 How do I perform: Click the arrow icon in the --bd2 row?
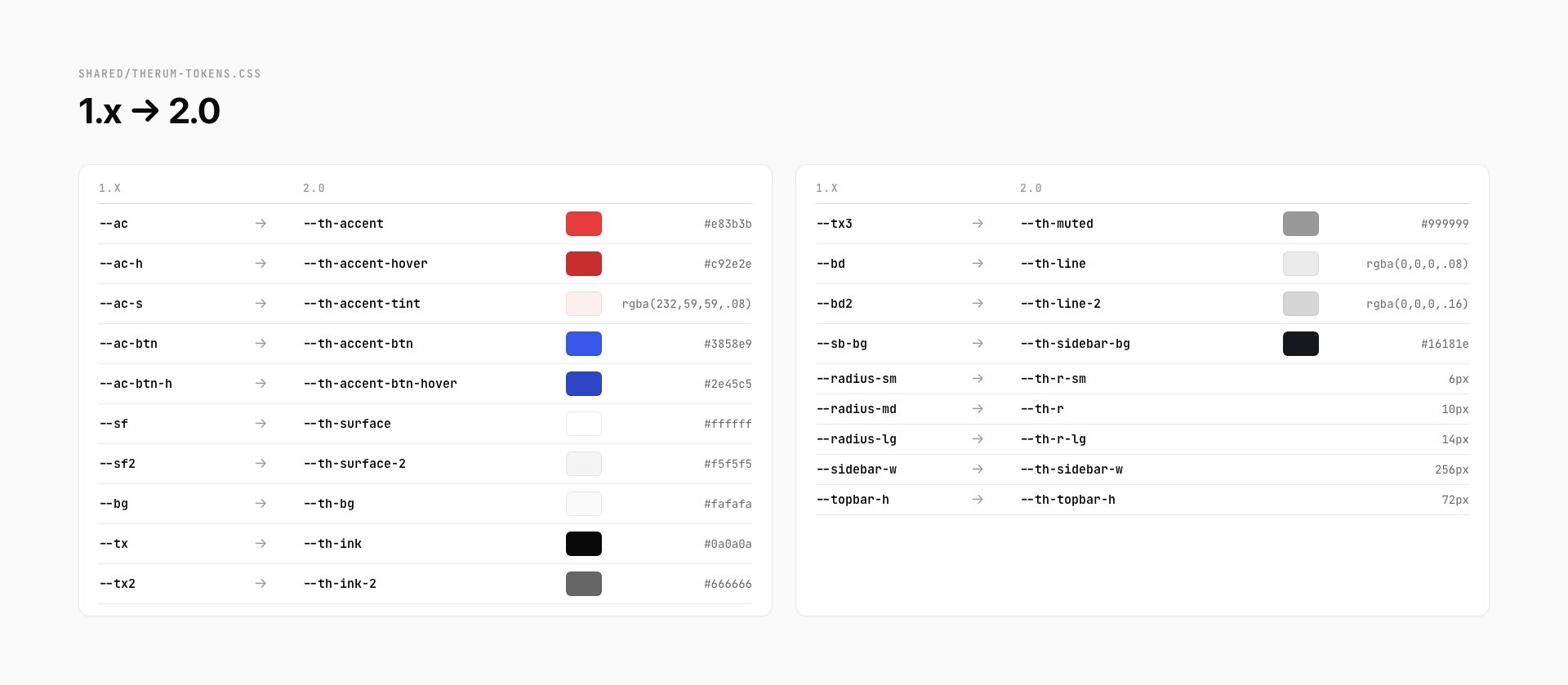click(978, 304)
